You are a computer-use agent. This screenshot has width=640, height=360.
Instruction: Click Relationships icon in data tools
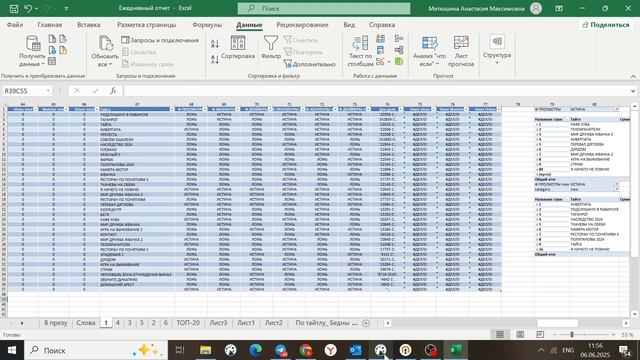coord(399,50)
